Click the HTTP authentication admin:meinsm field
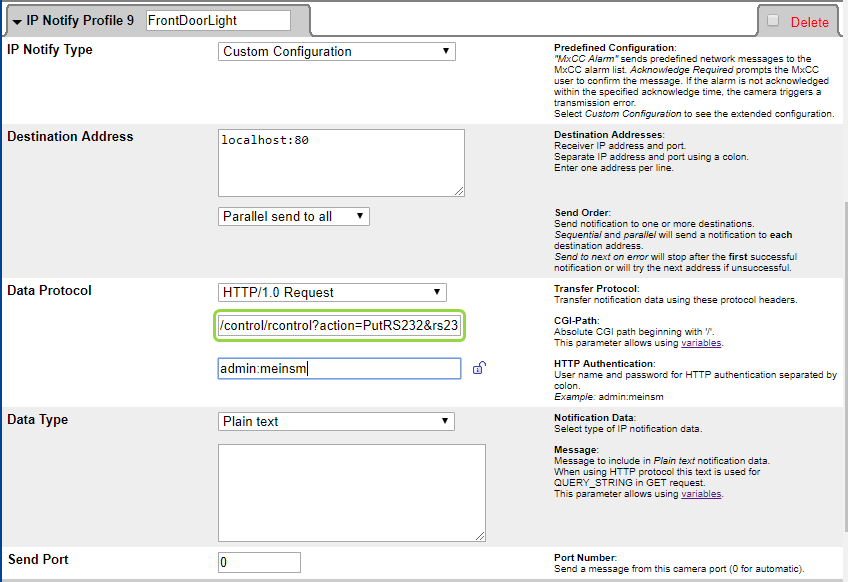The height and width of the screenshot is (582, 848). tap(340, 368)
